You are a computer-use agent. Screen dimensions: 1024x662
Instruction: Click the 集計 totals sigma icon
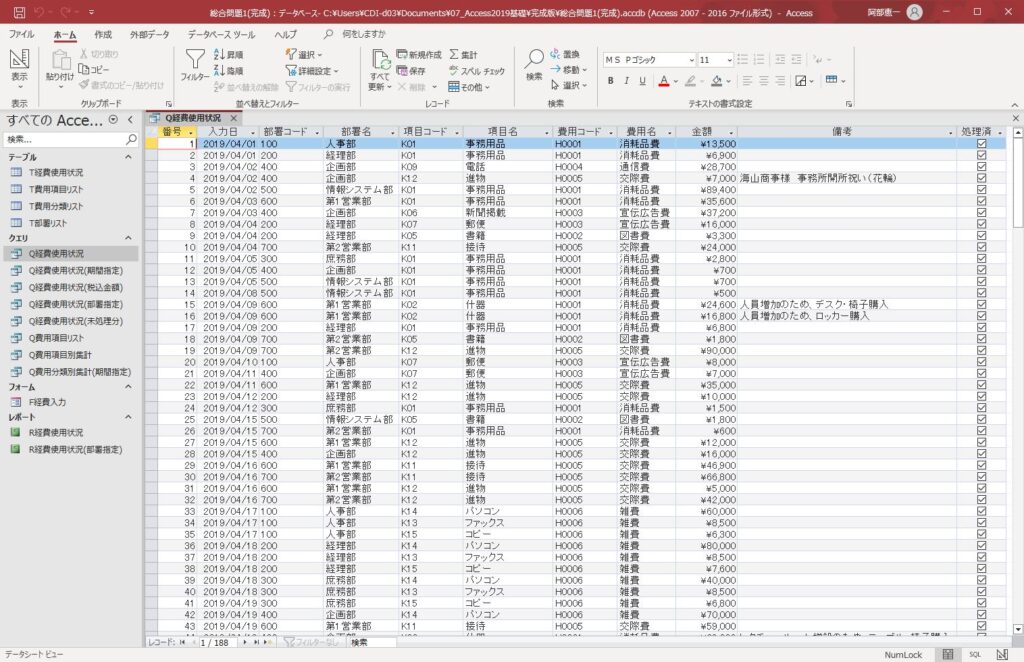click(x=463, y=55)
